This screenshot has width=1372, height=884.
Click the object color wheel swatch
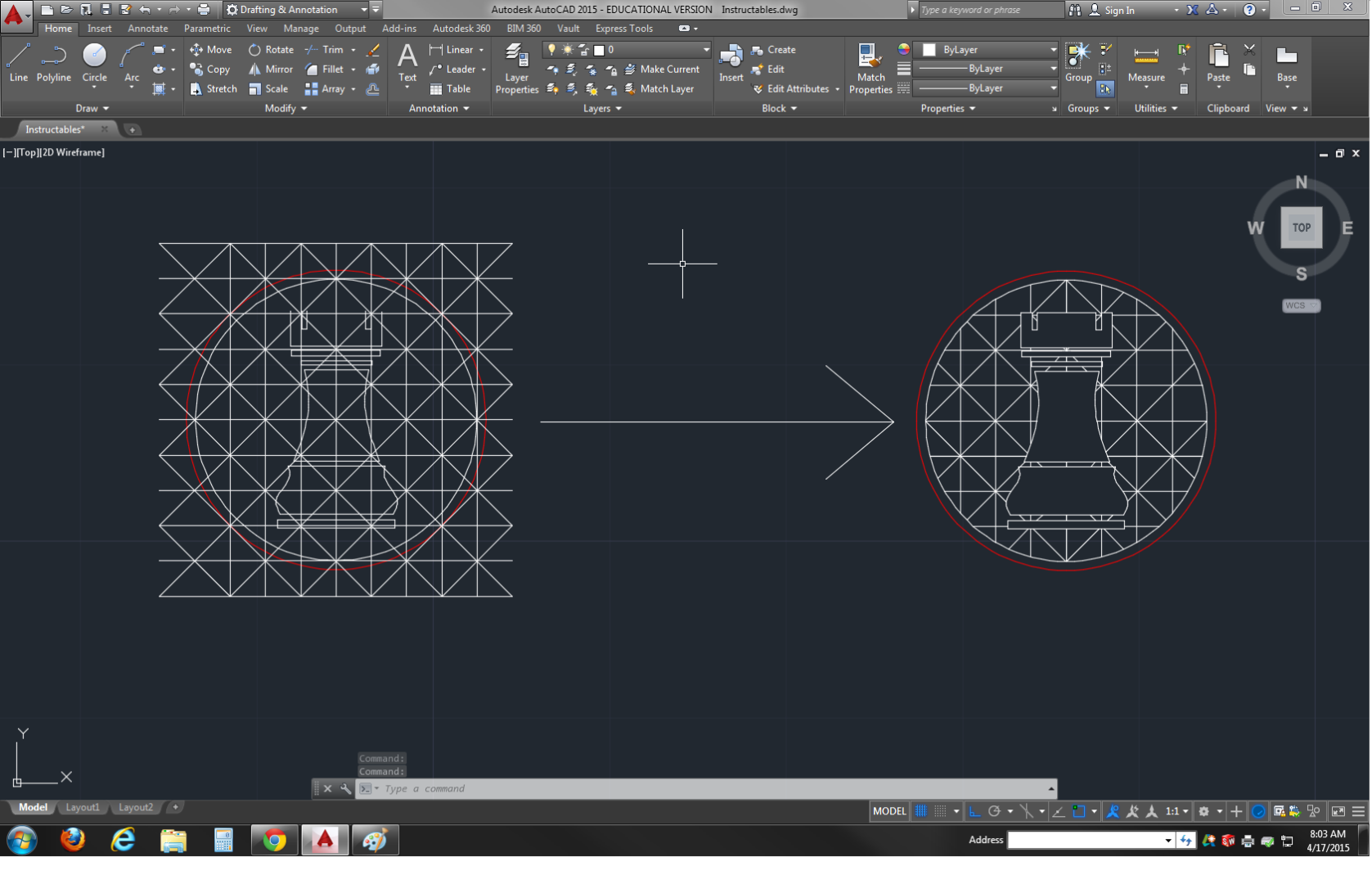pyautogui.click(x=903, y=50)
